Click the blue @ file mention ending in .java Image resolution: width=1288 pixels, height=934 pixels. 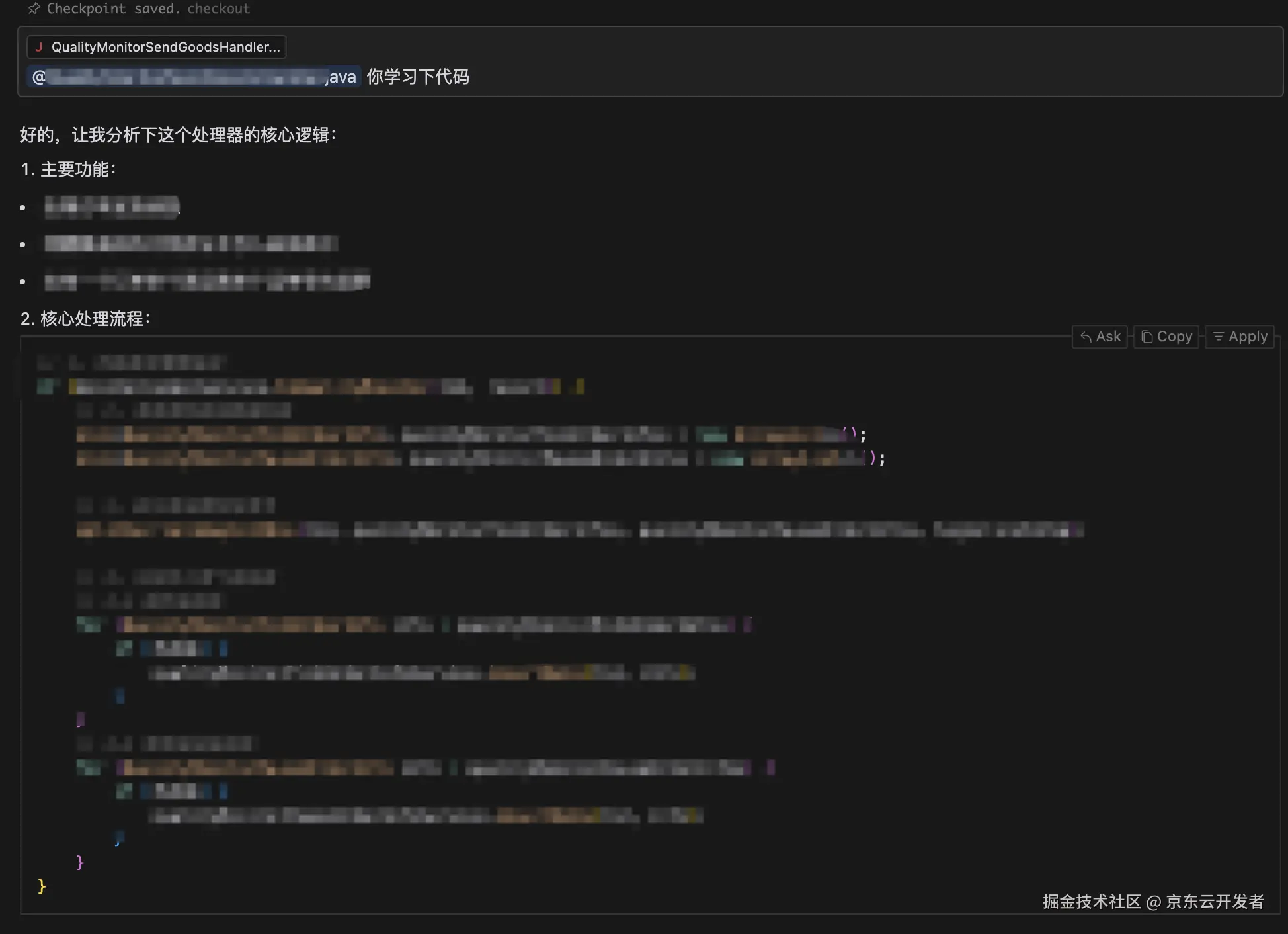click(194, 77)
